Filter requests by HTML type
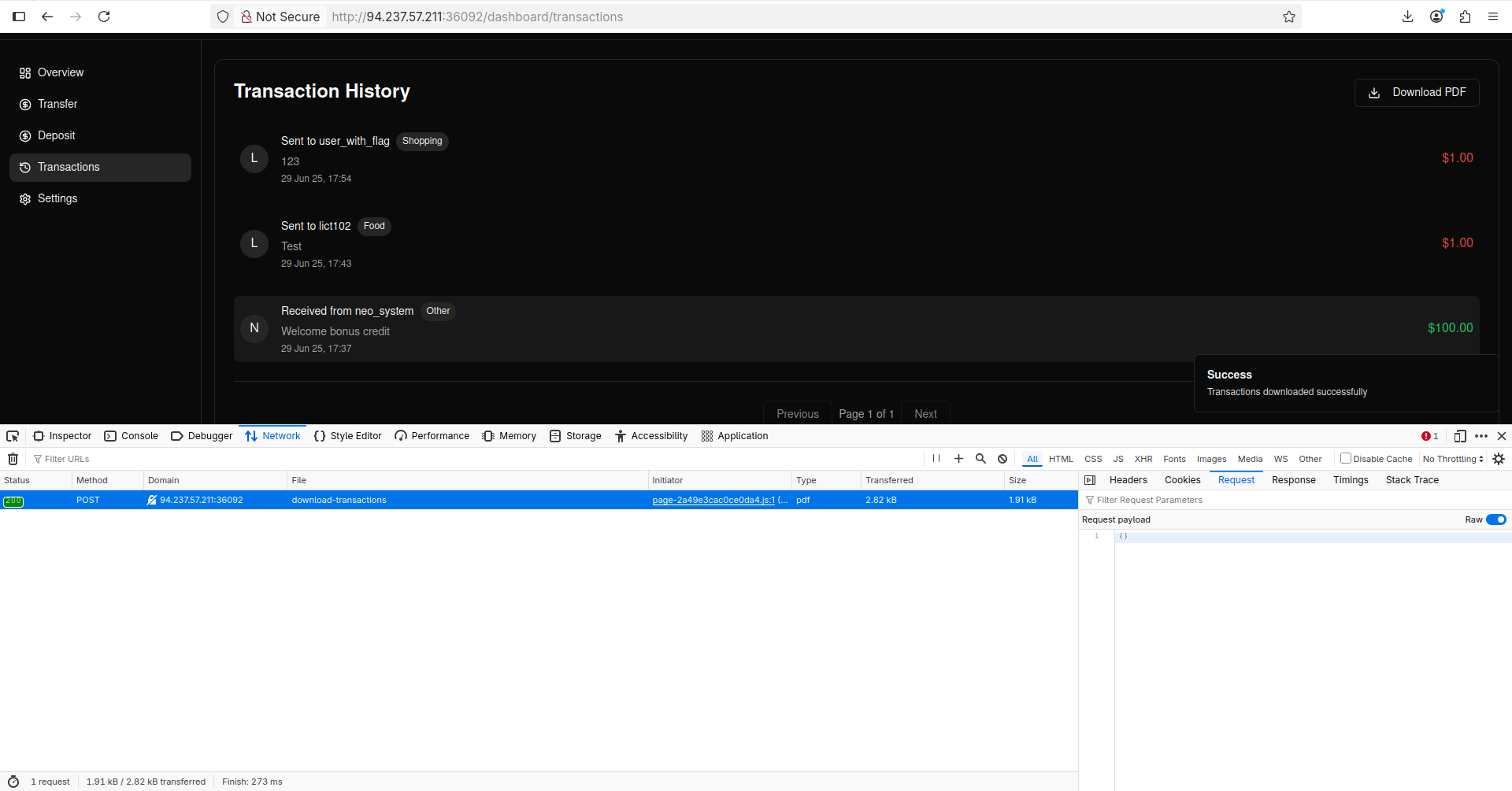The width and height of the screenshot is (1512, 791). coord(1061,459)
